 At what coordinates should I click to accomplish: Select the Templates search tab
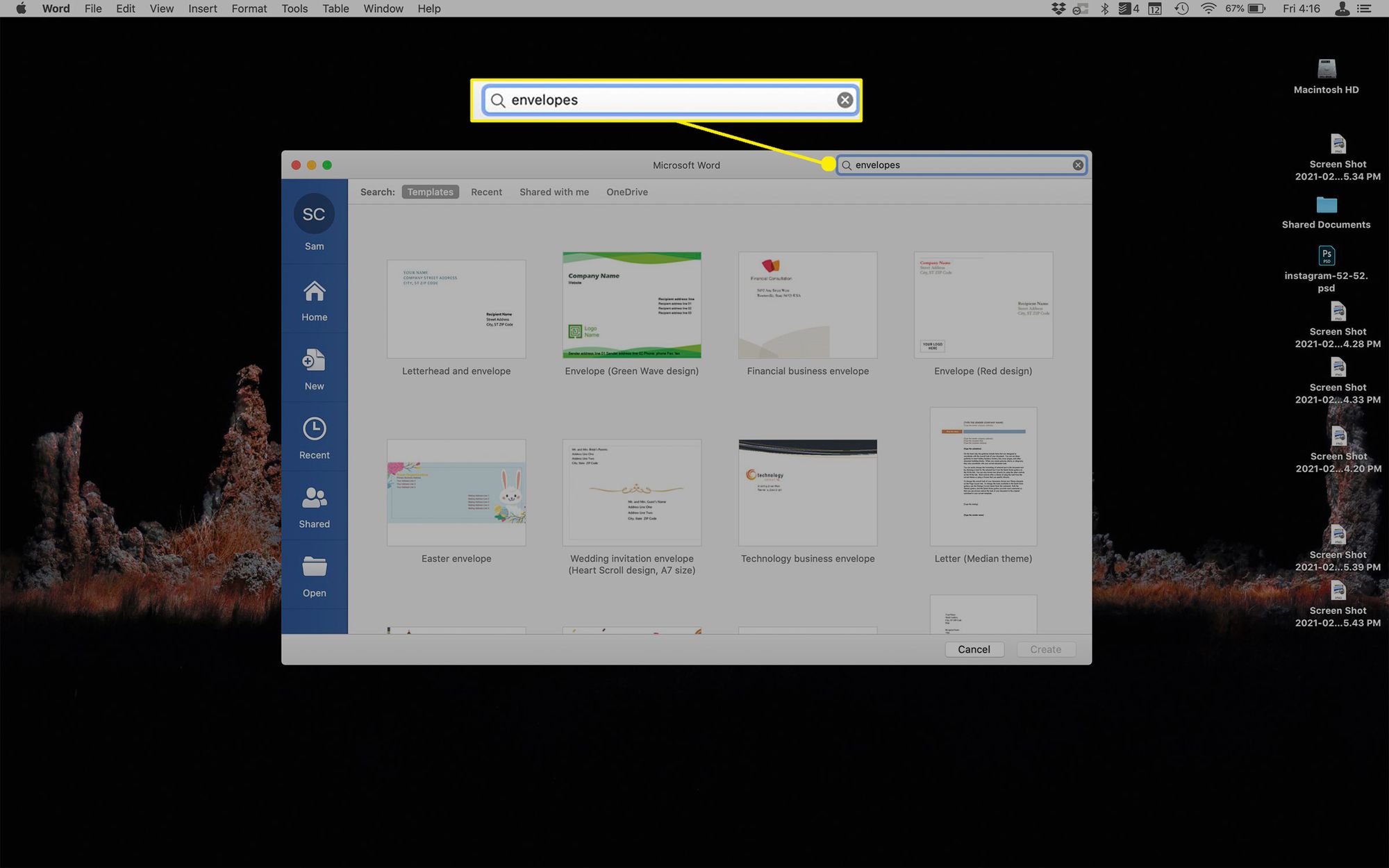429,191
